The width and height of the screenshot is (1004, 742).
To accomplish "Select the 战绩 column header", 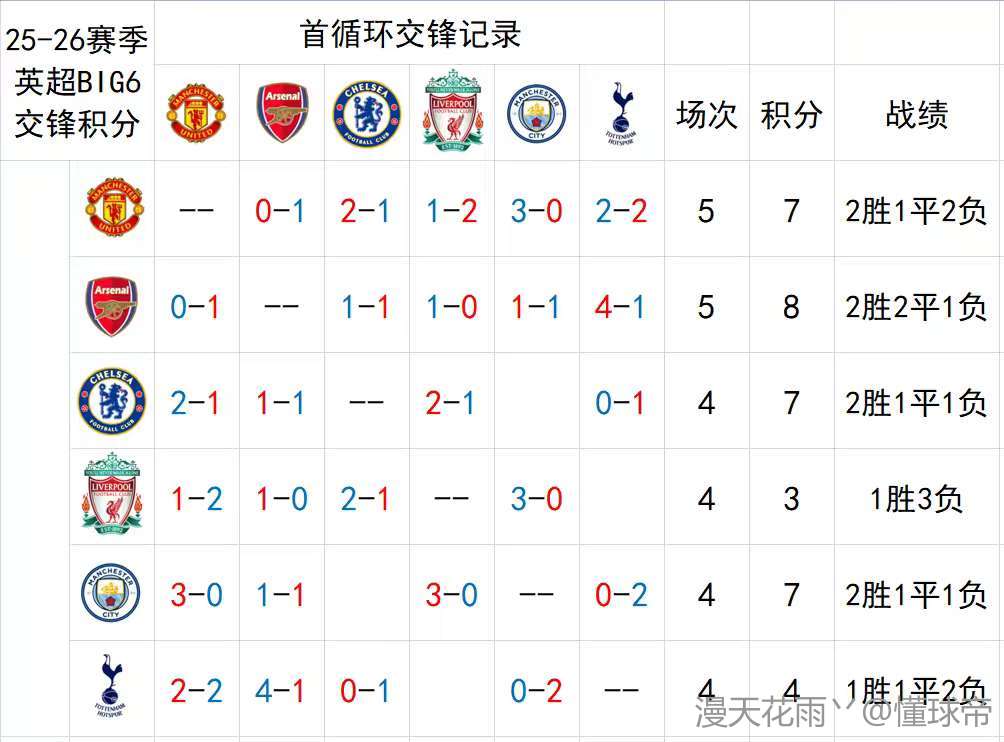I will tap(917, 115).
